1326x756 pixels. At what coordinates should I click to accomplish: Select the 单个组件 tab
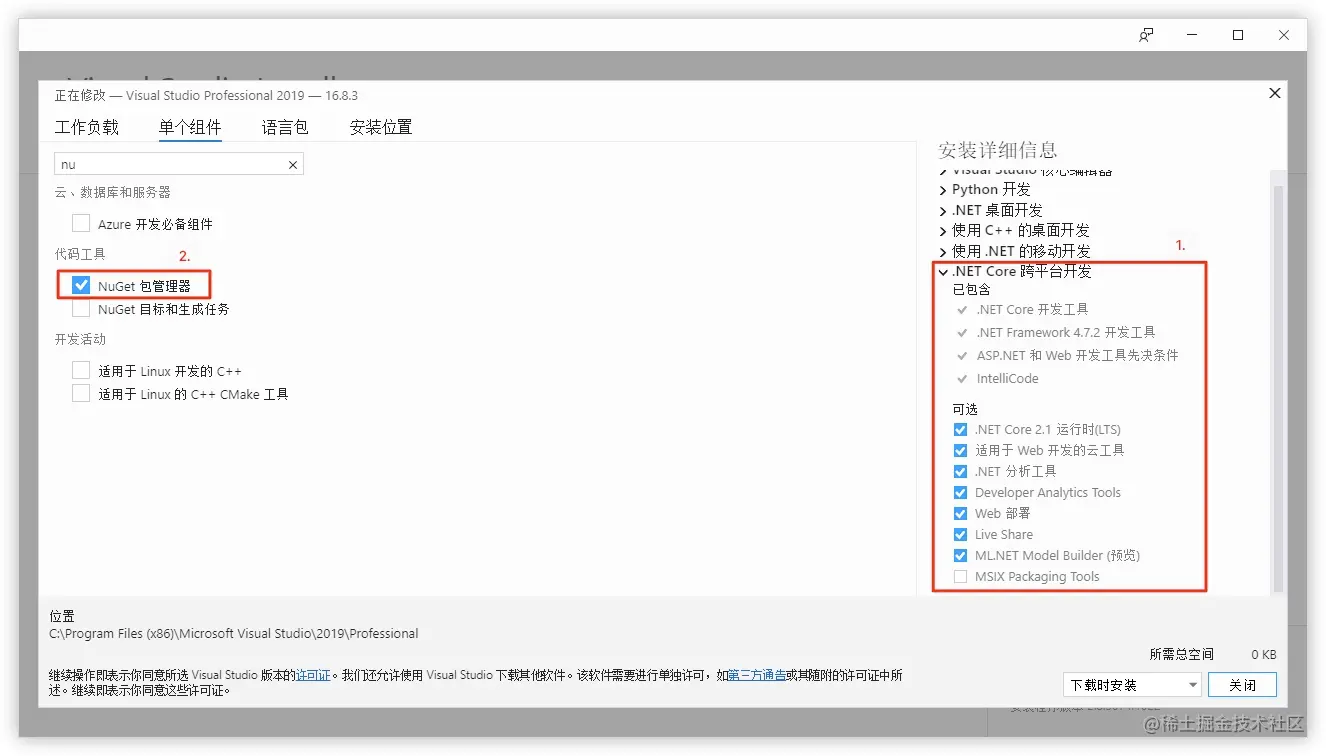click(x=190, y=127)
